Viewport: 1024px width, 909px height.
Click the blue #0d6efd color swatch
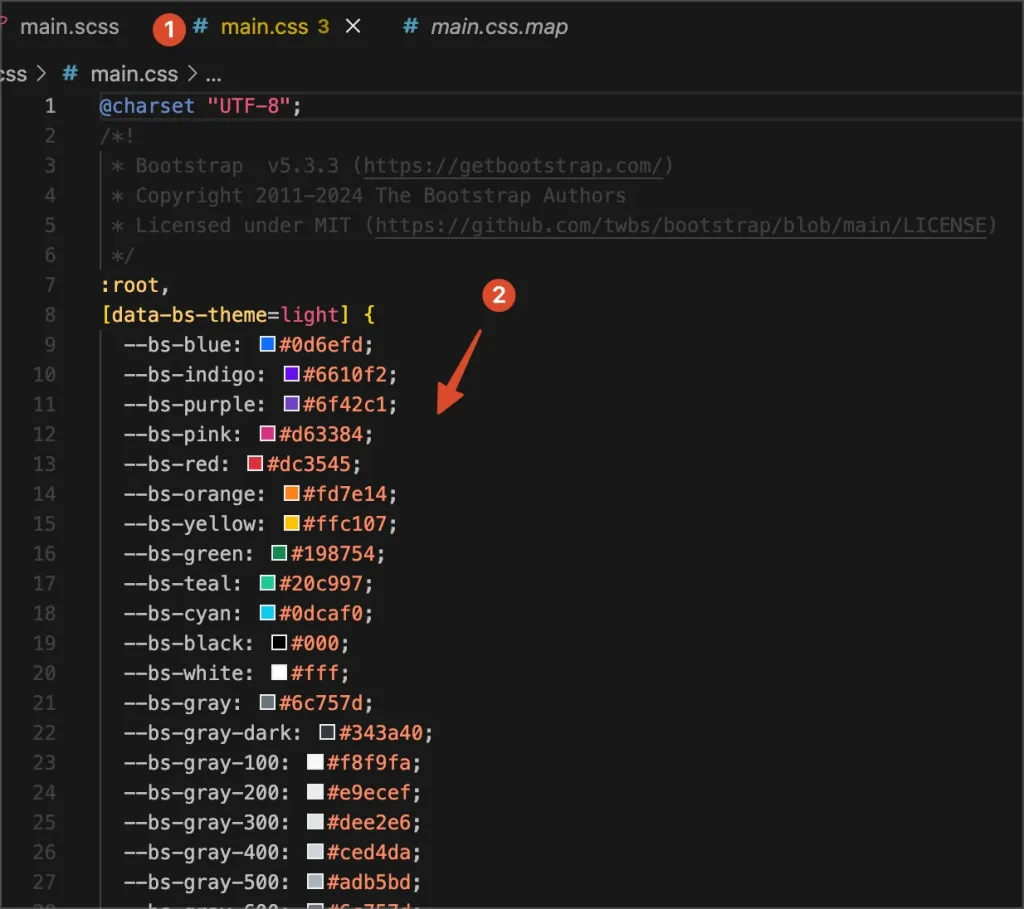(x=268, y=344)
